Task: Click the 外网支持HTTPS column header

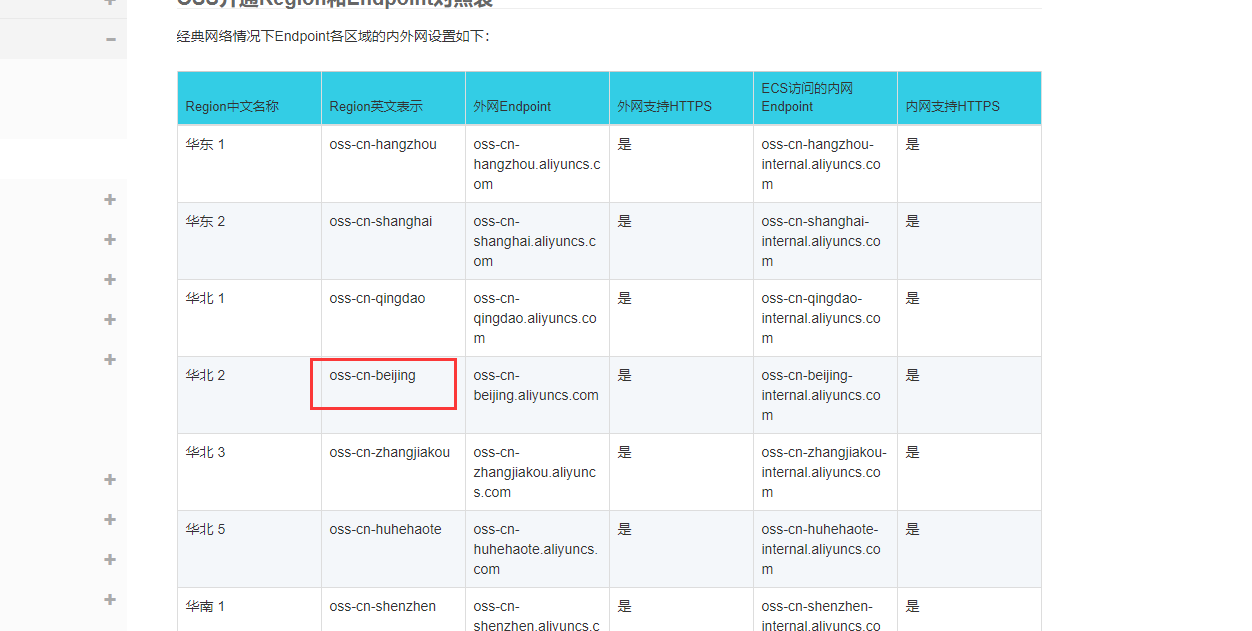Action: coord(664,106)
